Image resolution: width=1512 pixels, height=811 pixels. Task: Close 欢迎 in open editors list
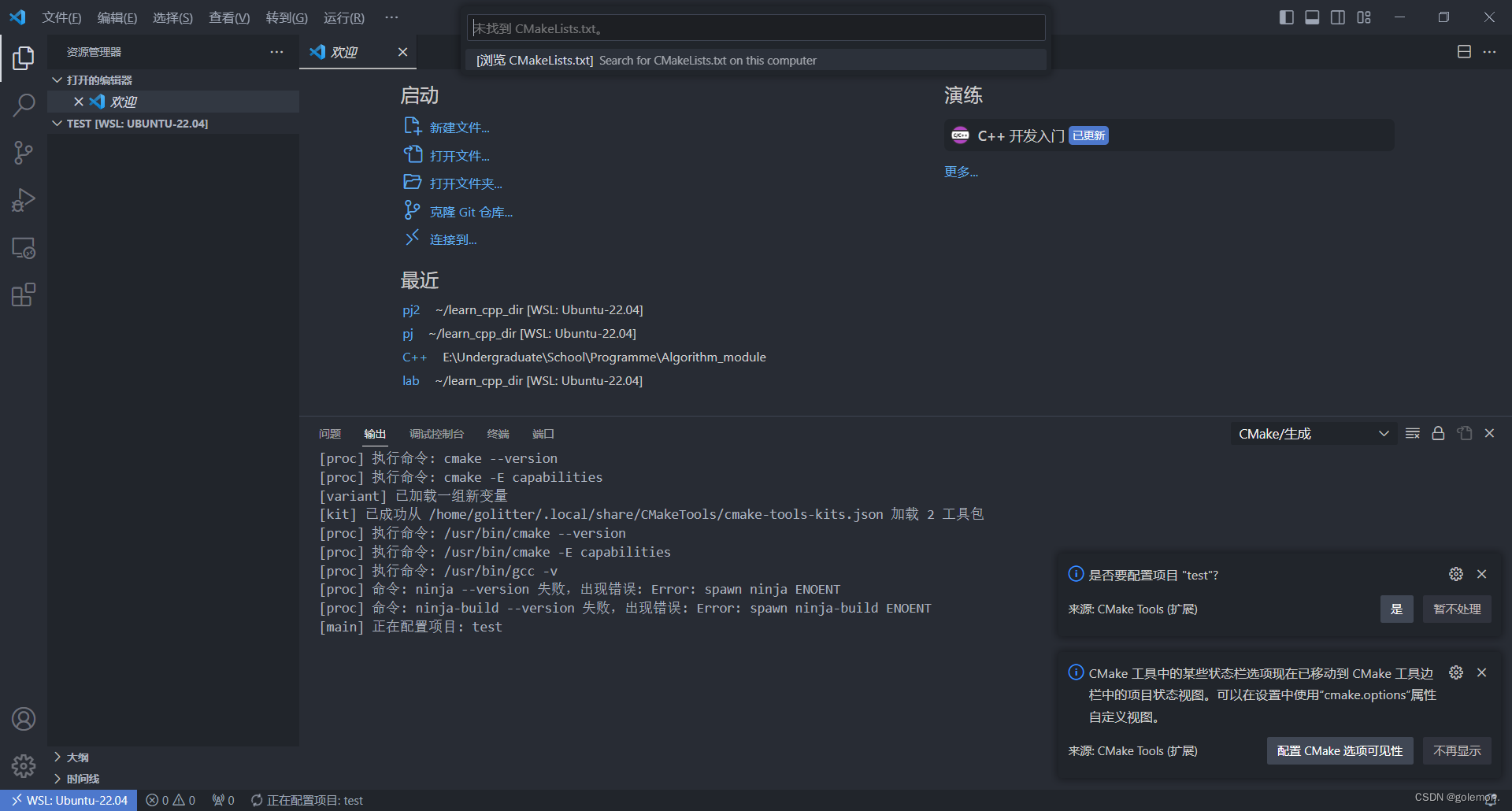[79, 102]
